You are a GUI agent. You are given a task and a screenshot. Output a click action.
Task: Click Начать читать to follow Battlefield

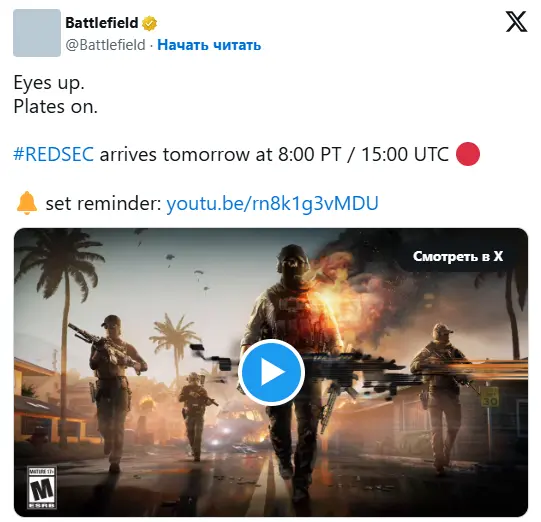point(209,45)
